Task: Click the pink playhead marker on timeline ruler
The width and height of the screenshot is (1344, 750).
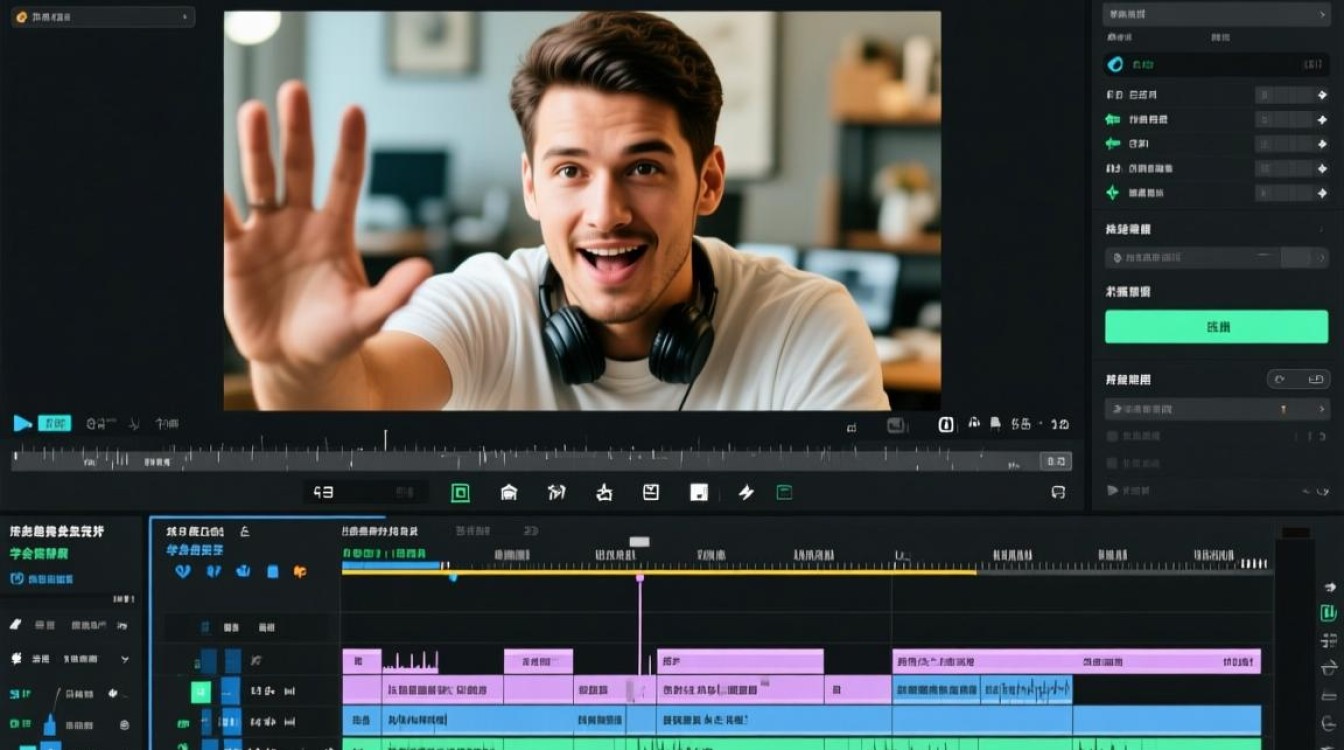Action: 640,578
